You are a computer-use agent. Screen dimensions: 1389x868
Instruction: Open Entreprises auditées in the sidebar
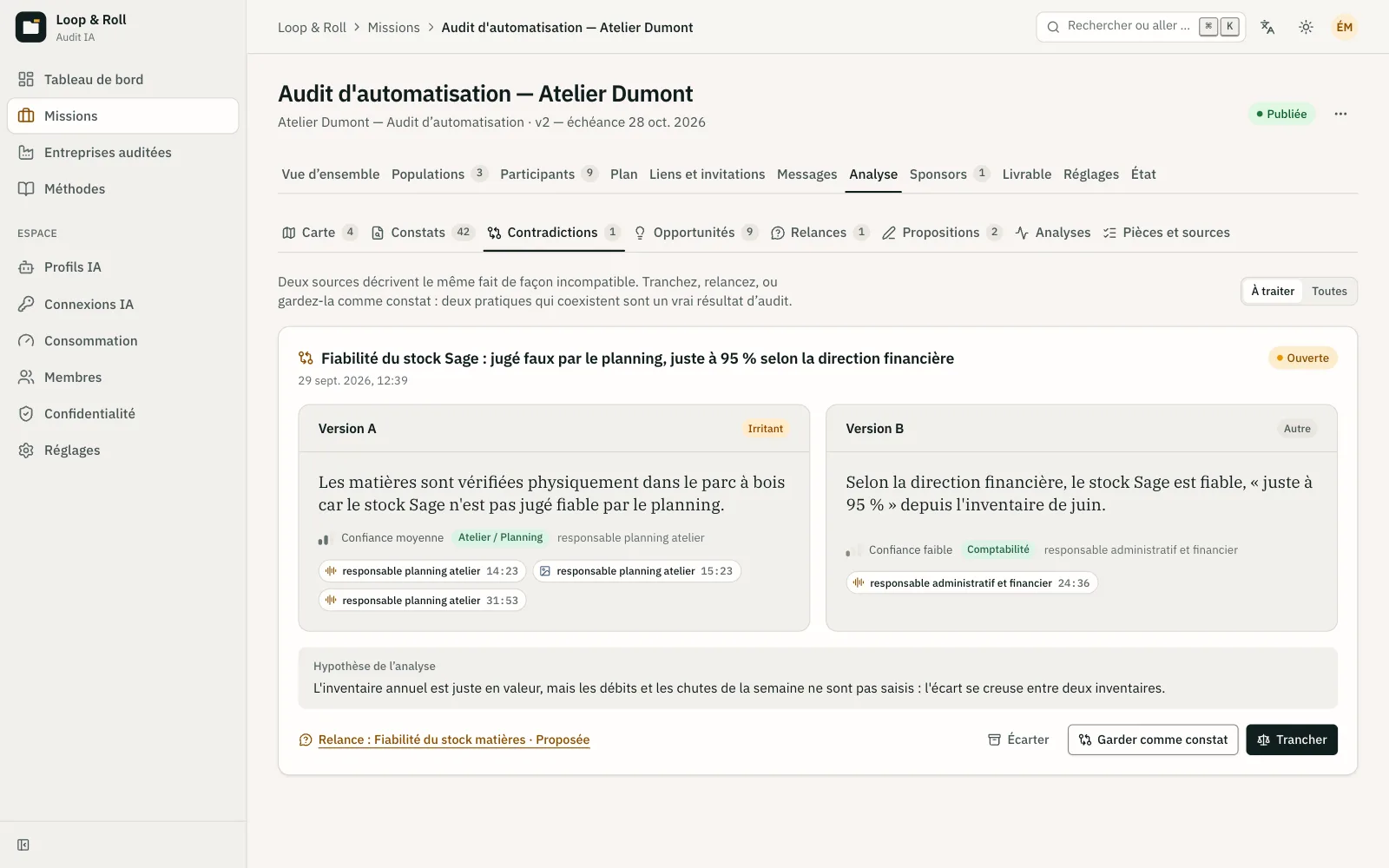[122, 152]
